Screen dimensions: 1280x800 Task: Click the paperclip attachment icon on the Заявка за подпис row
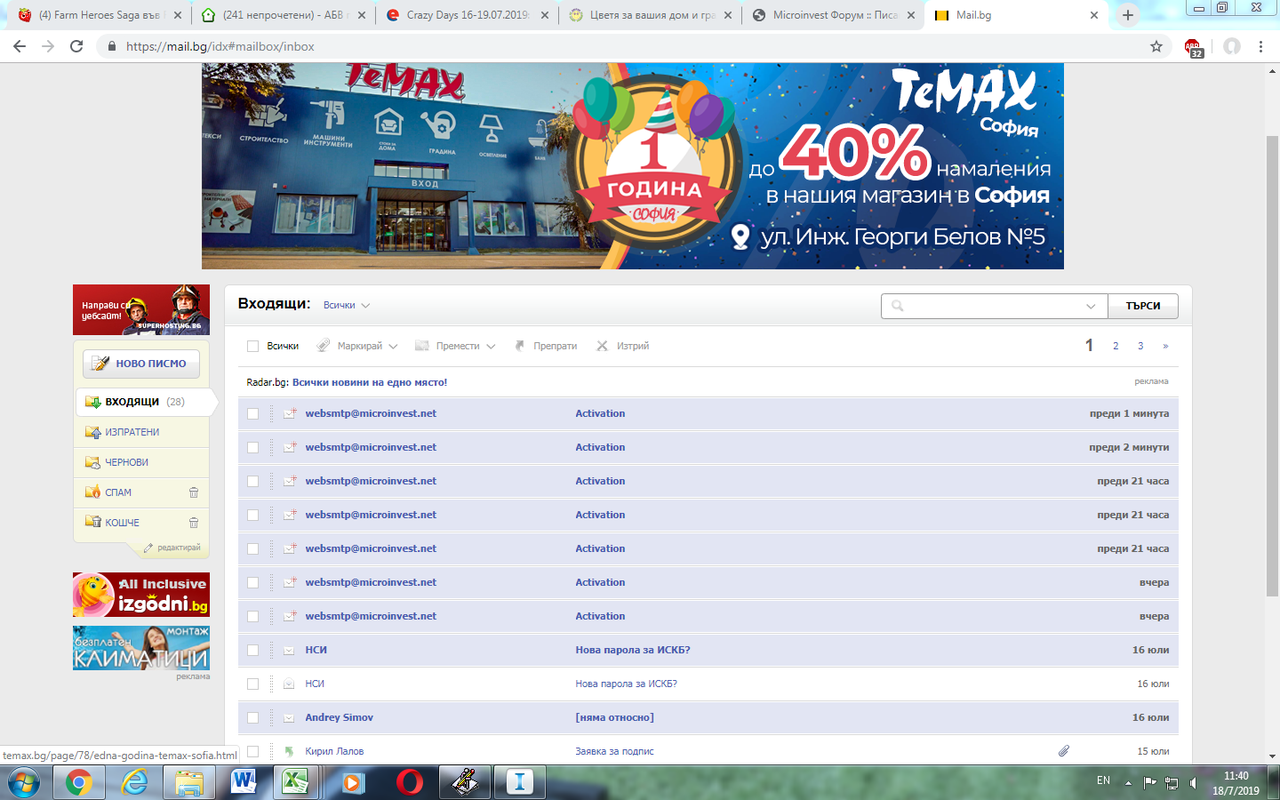tap(1064, 751)
